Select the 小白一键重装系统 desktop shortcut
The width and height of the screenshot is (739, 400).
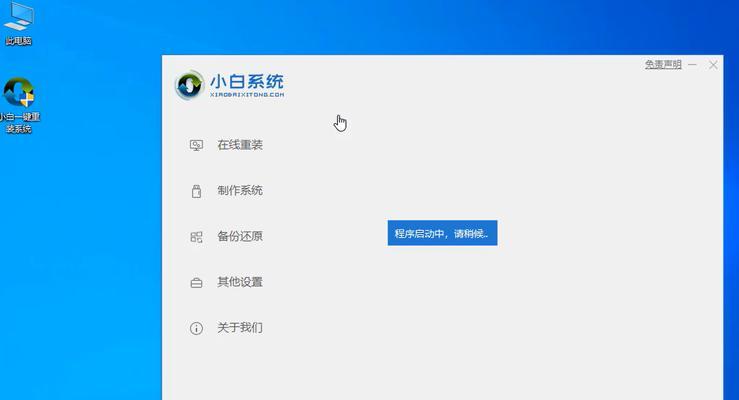pos(19,105)
